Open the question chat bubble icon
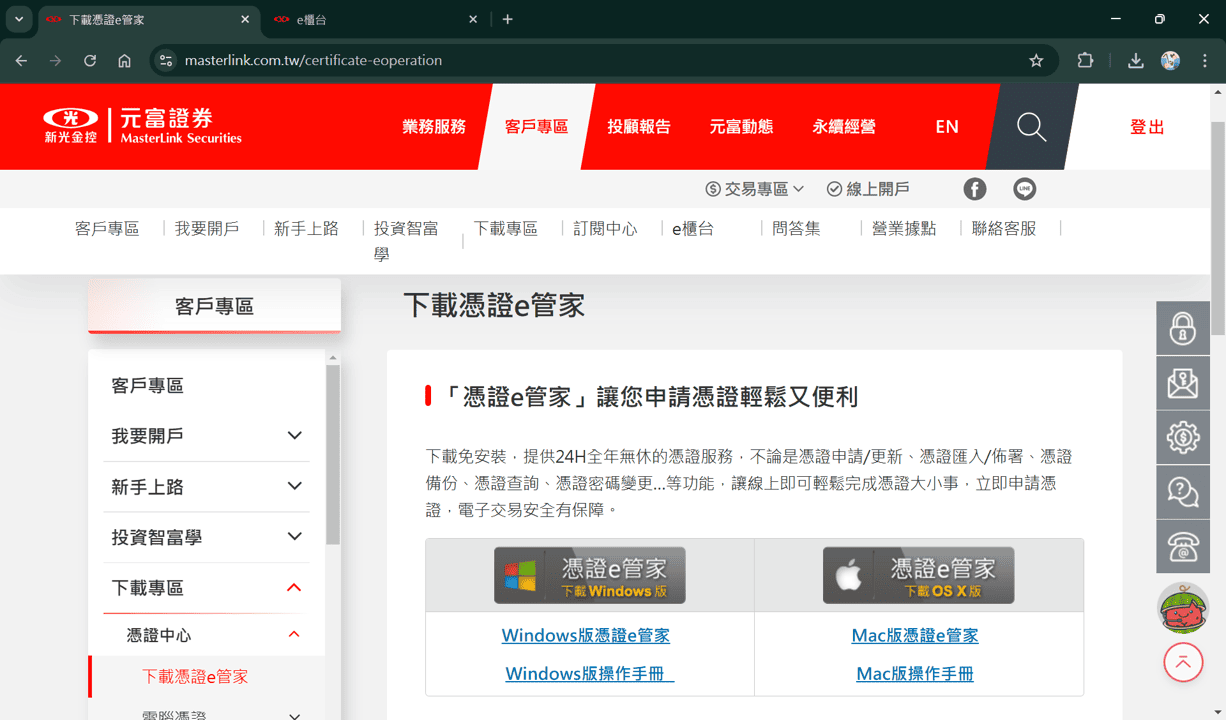The height and width of the screenshot is (720, 1226). [1183, 492]
